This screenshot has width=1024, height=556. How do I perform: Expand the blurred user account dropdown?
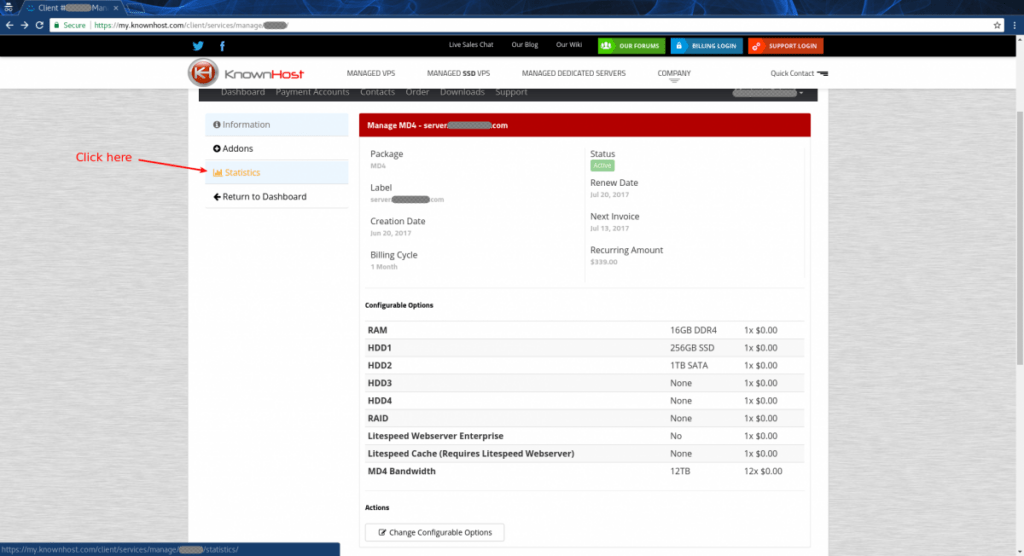768,93
